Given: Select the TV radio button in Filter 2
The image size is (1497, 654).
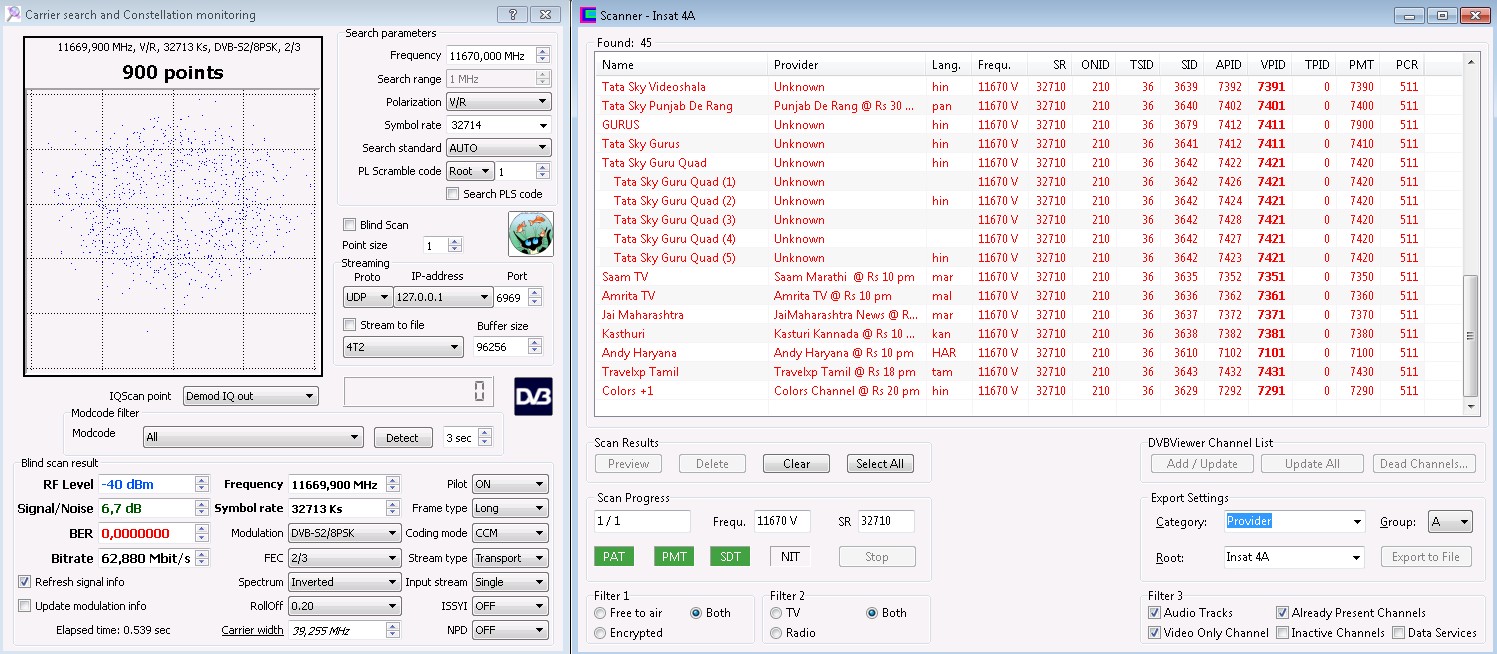Looking at the screenshot, I should (776, 613).
